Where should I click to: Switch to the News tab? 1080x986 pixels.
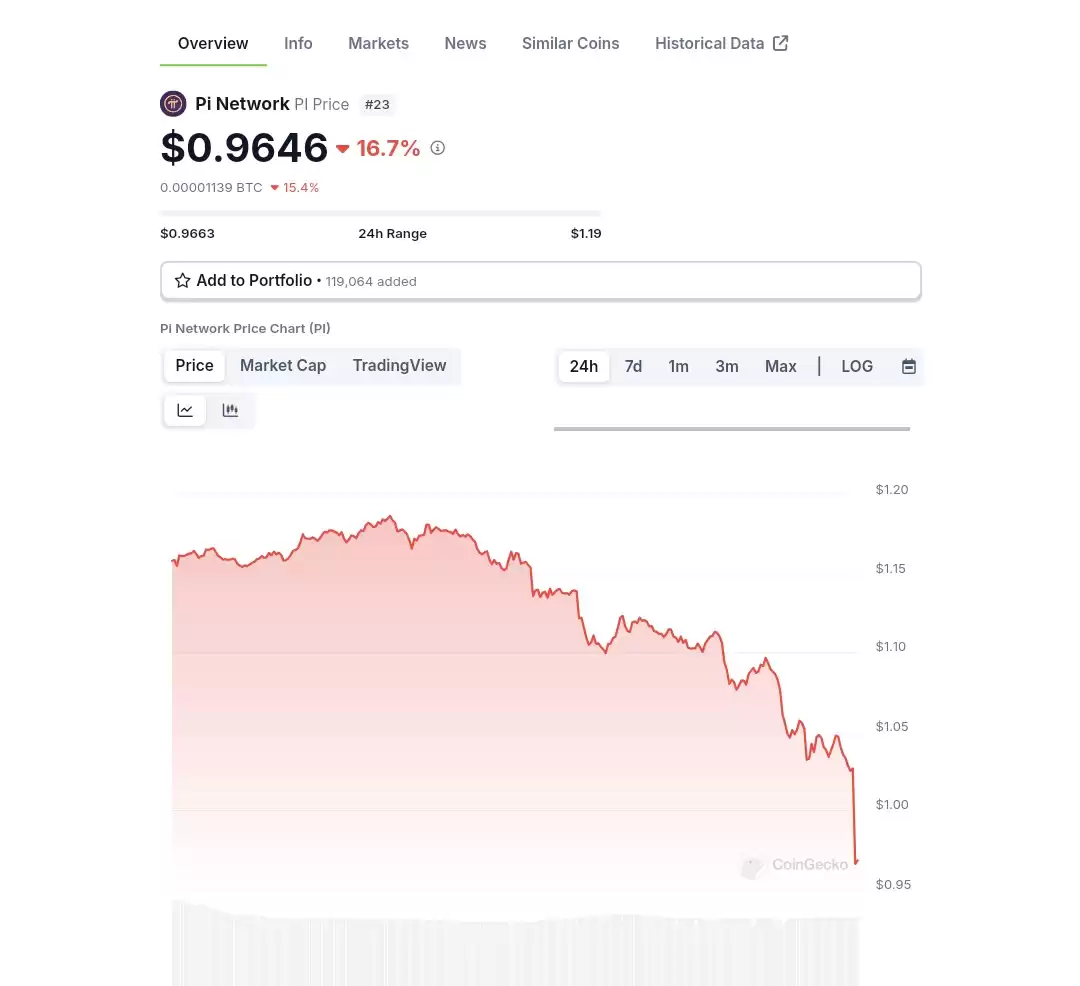click(x=465, y=43)
